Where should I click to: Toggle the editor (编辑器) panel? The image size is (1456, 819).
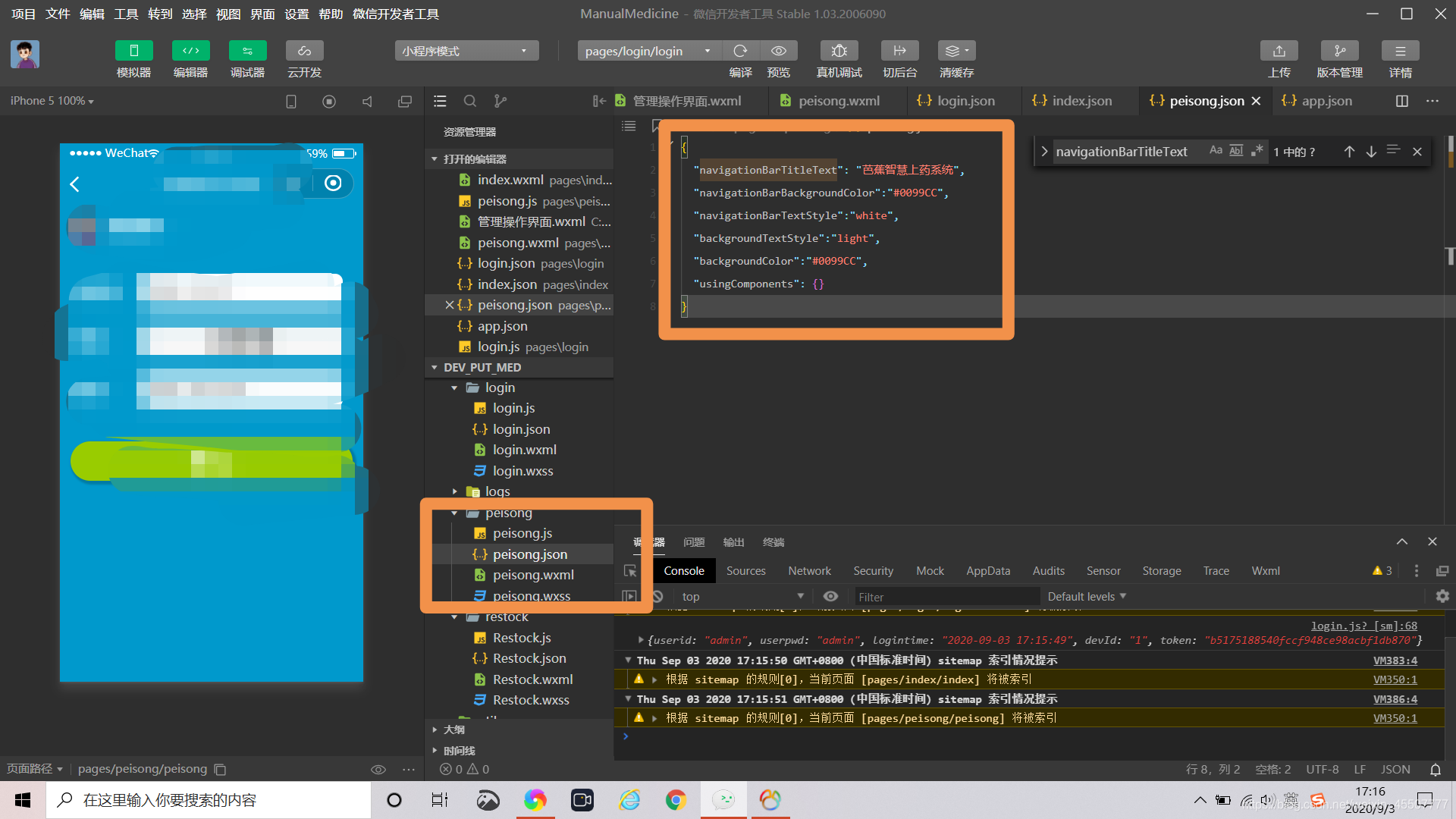pos(190,51)
